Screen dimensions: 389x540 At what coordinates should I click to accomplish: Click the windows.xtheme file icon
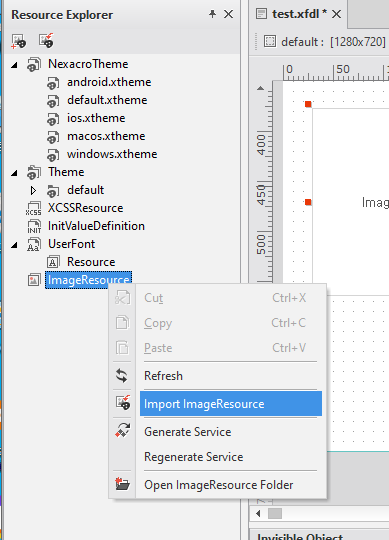[53, 155]
